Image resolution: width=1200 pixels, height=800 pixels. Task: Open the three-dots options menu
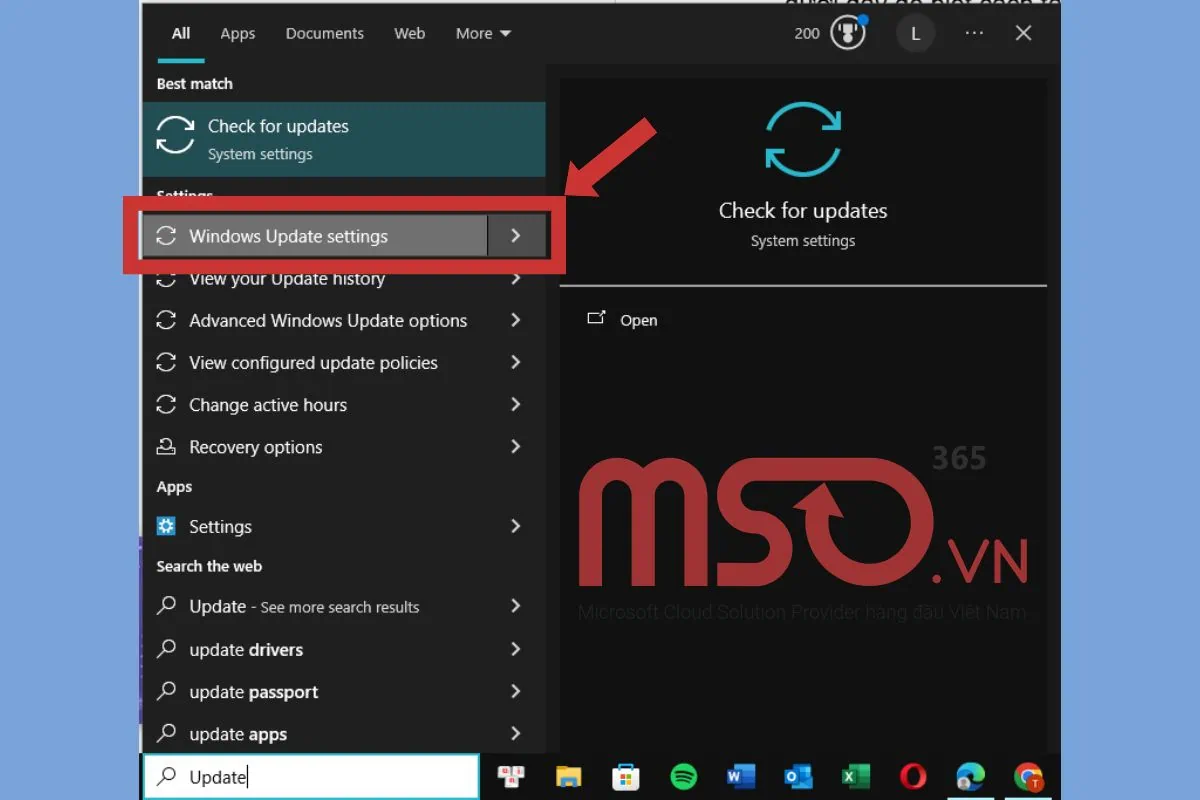click(974, 33)
